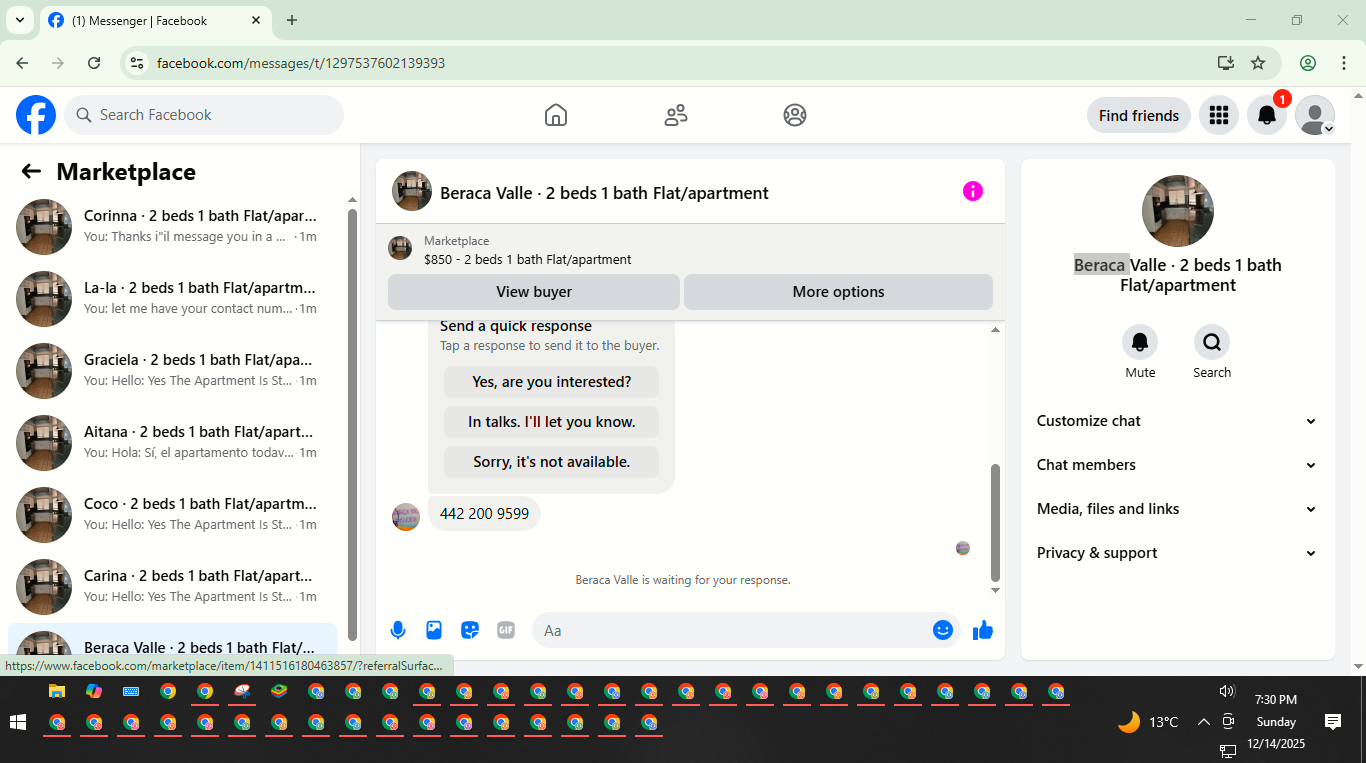This screenshot has width=1366, height=763.
Task: Click View buyer button
Action: point(534,292)
